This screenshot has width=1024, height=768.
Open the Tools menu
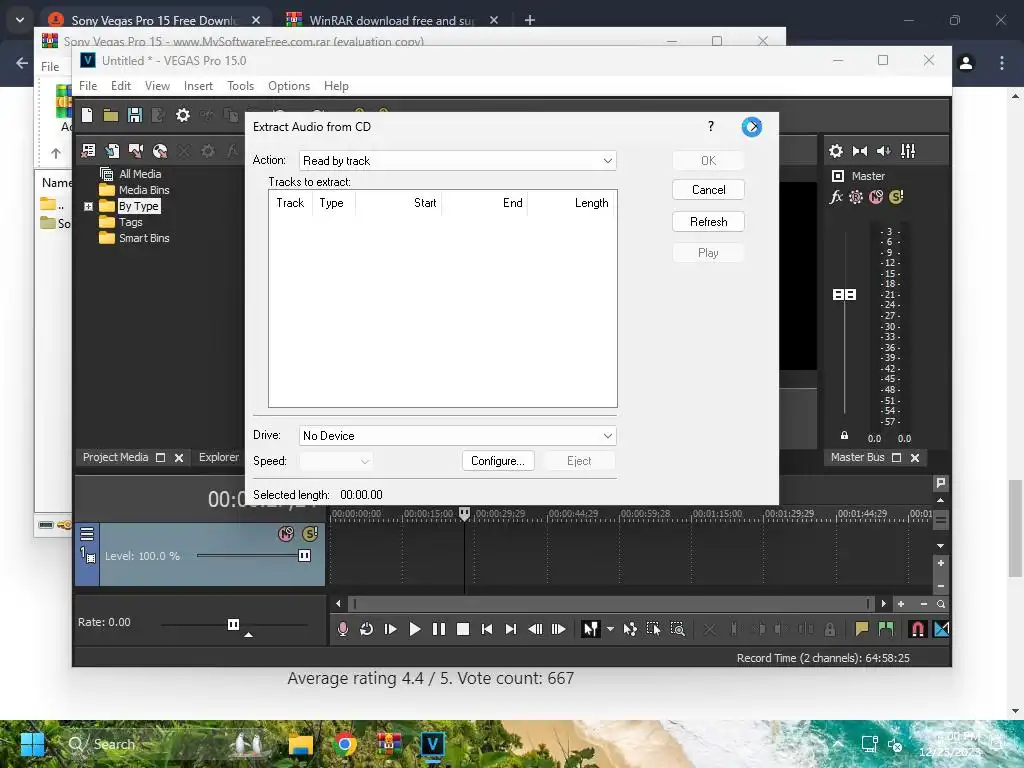pos(240,86)
